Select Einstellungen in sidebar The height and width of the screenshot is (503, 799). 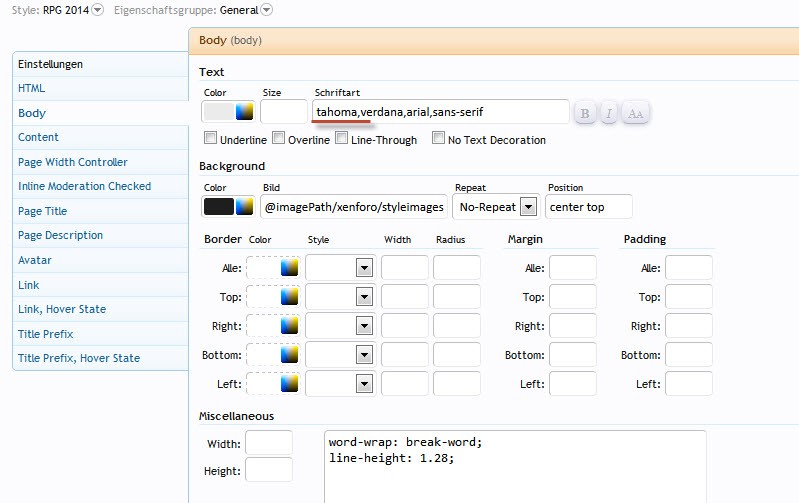[100, 64]
